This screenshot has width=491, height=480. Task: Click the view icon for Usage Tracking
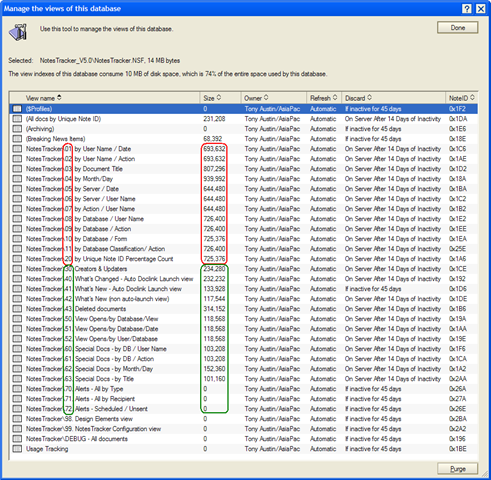17,449
